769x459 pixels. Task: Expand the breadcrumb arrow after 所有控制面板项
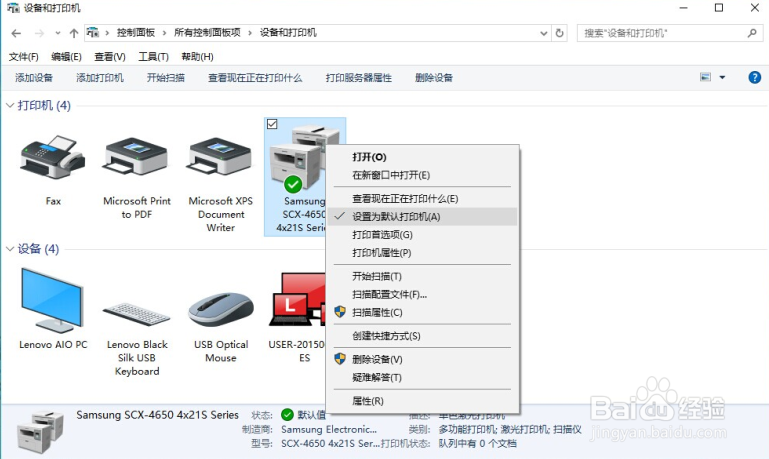coord(250,33)
